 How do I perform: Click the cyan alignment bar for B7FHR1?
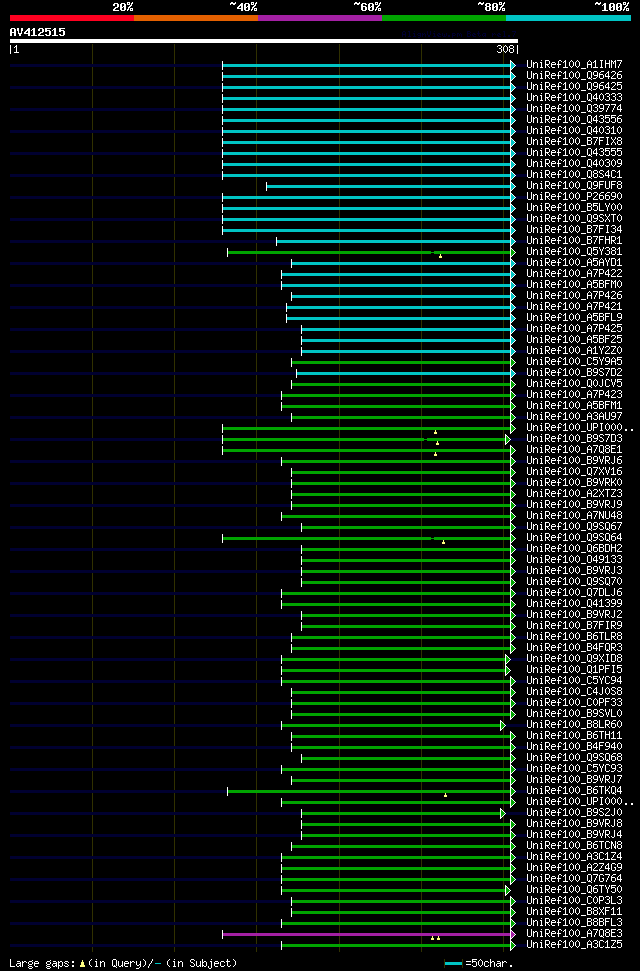click(393, 242)
